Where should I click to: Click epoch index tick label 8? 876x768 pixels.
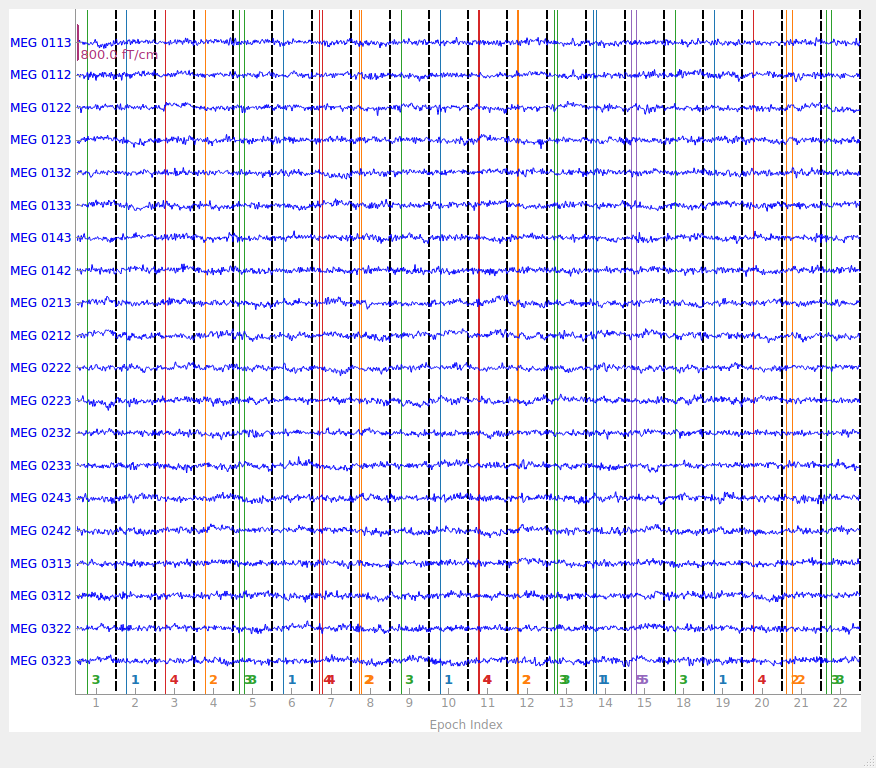coord(370,703)
